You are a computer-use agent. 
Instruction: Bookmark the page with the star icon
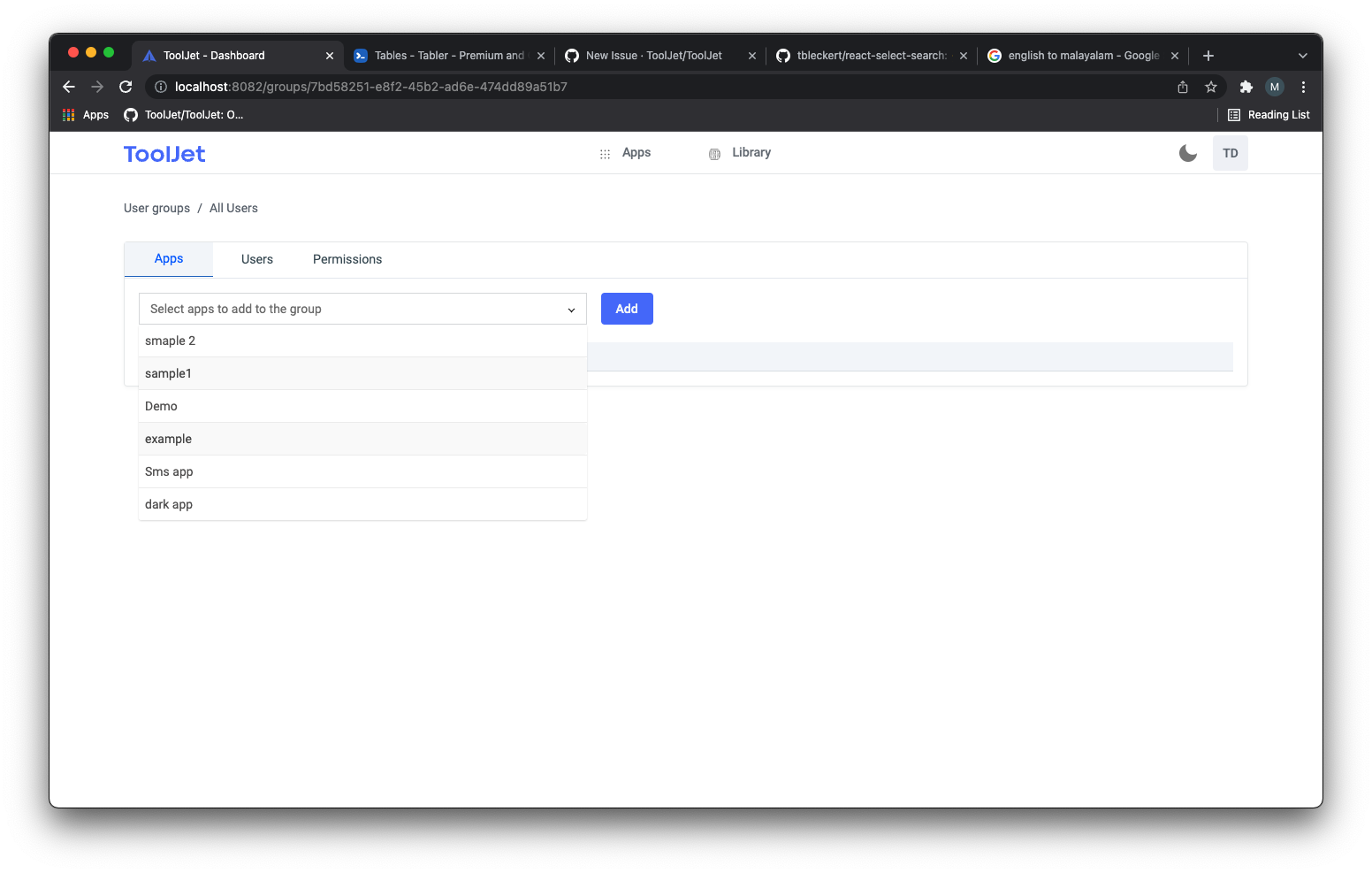click(1210, 87)
